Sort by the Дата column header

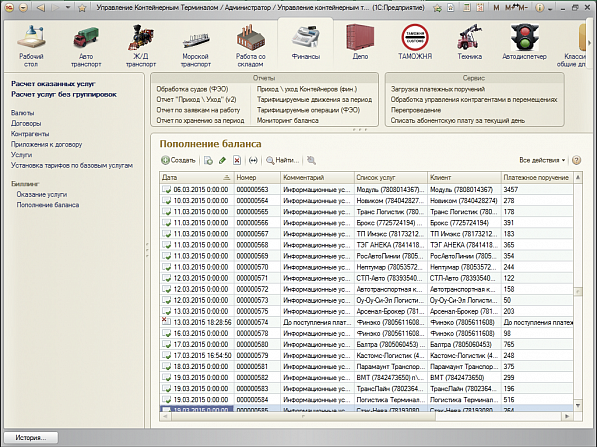(196, 177)
